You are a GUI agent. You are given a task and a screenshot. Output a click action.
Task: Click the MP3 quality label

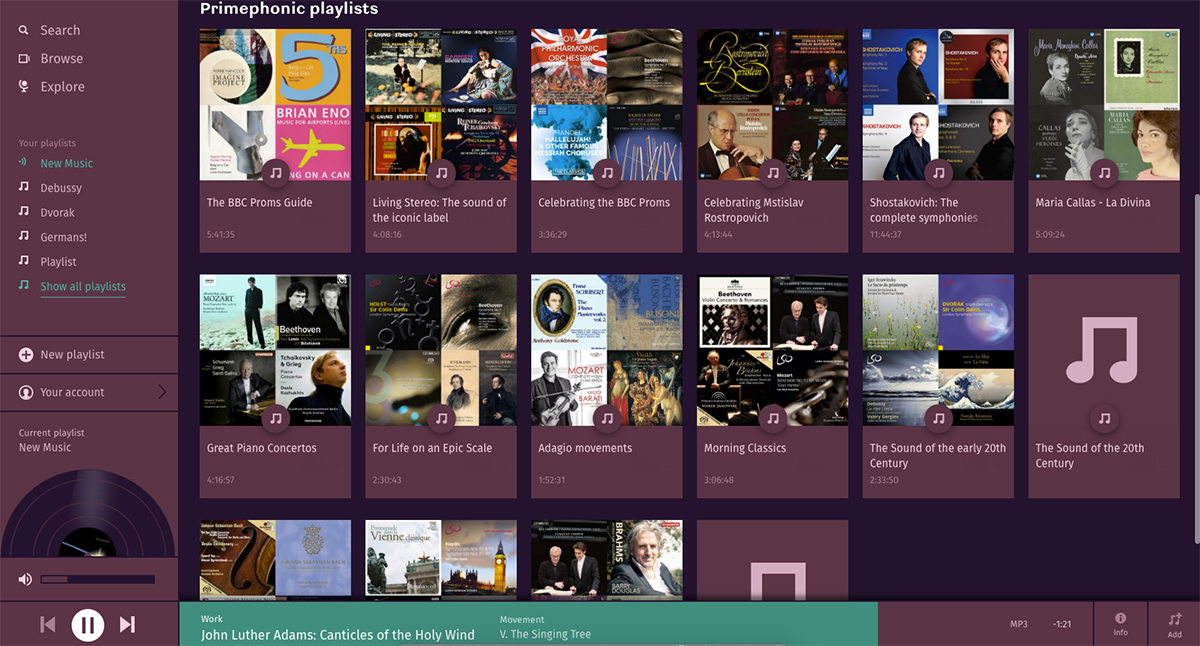click(x=1019, y=625)
